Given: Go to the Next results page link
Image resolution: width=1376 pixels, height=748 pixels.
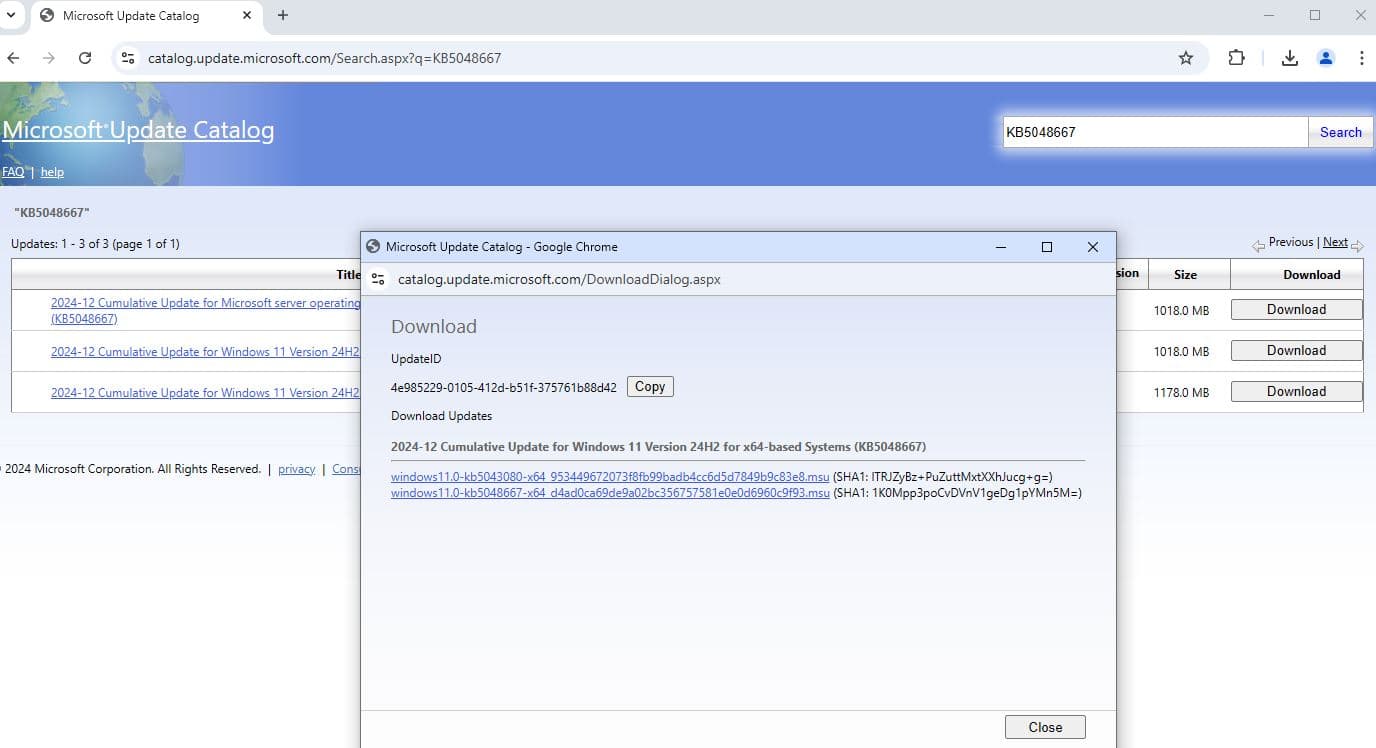Looking at the screenshot, I should (x=1335, y=242).
